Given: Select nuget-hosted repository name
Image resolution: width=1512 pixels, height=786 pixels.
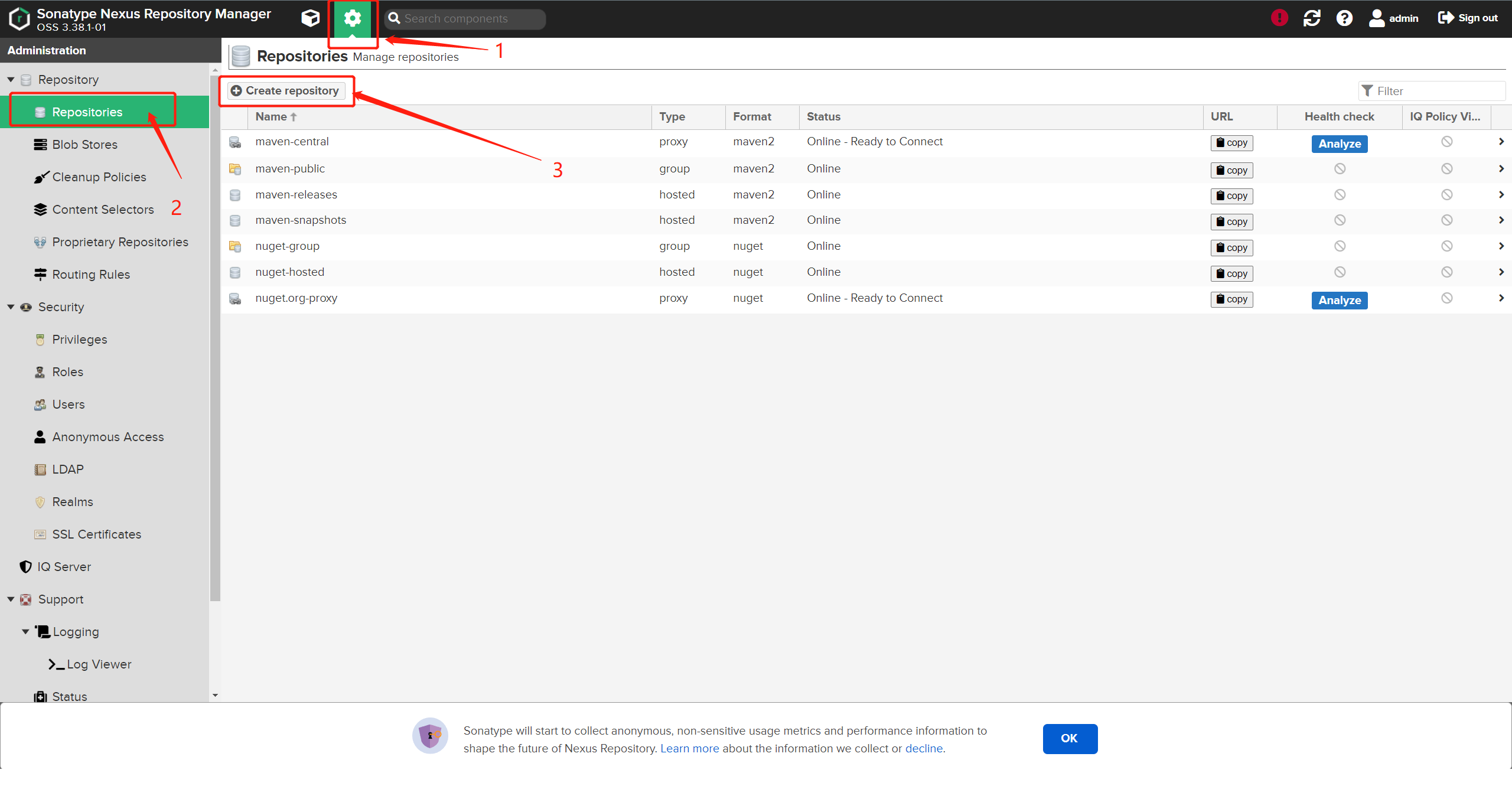Looking at the screenshot, I should (x=290, y=272).
